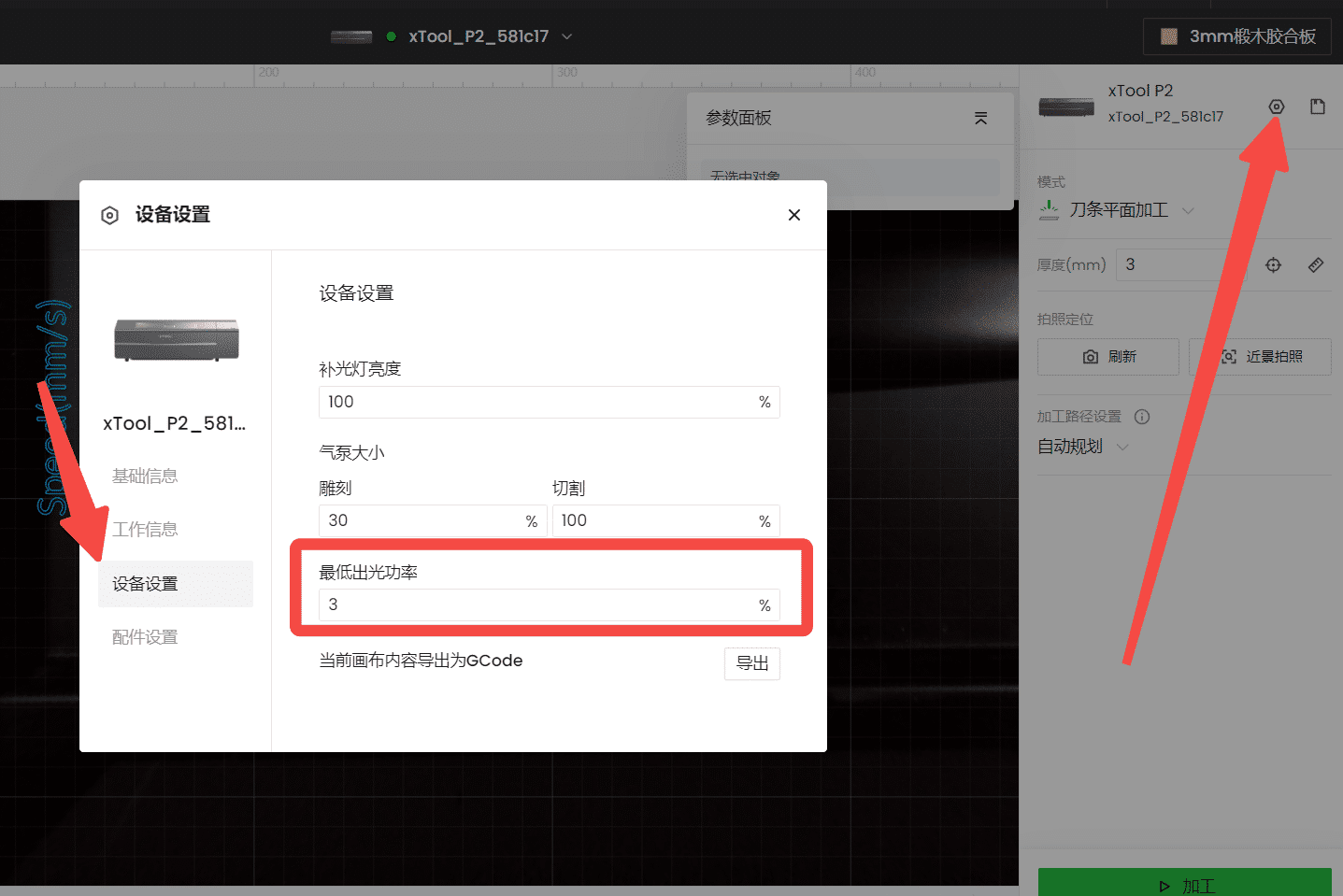Click the 切割 air pump input field
The height and width of the screenshot is (896, 1343).
click(666, 521)
